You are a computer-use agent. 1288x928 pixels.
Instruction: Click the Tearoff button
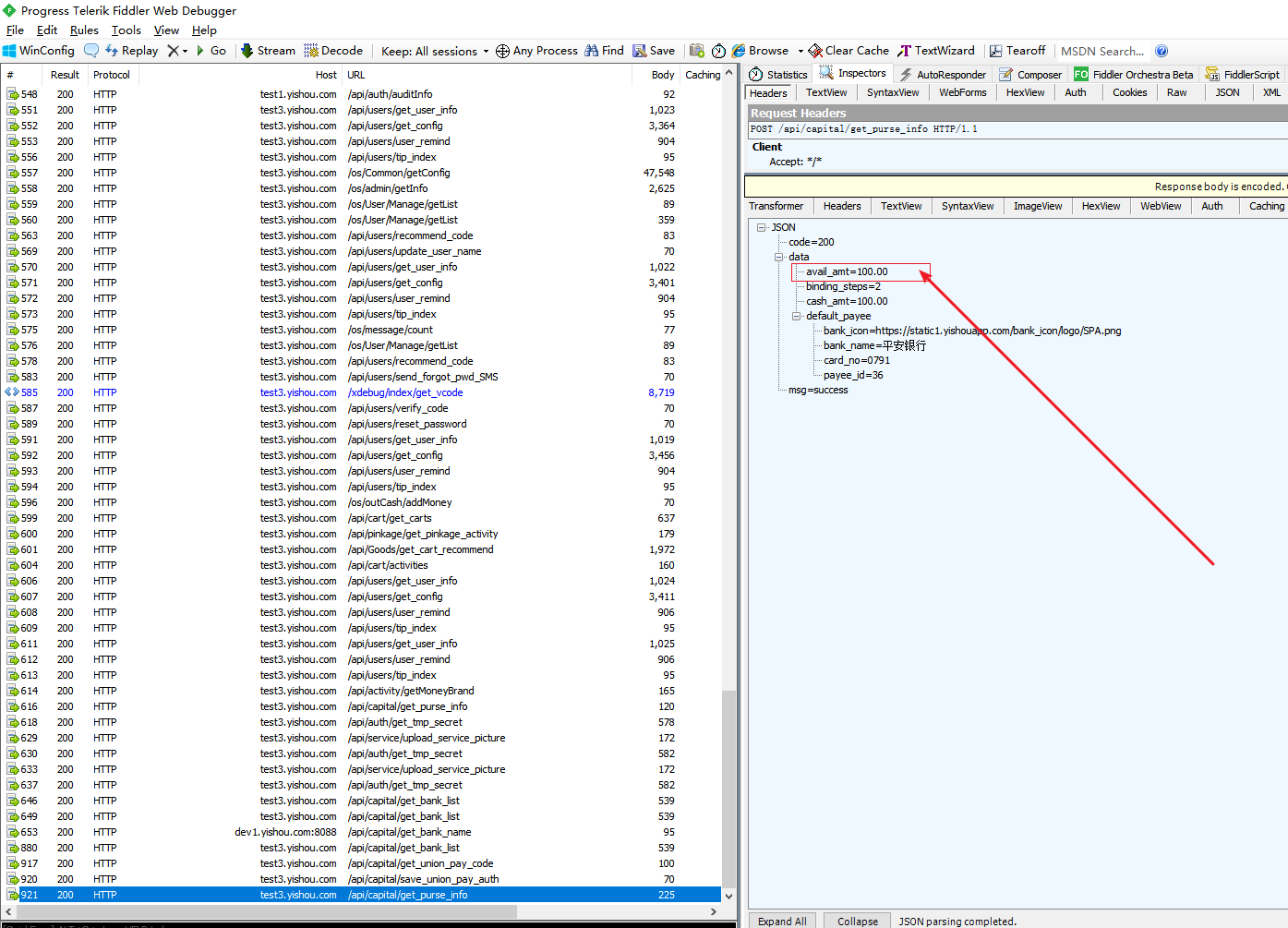point(1017,51)
